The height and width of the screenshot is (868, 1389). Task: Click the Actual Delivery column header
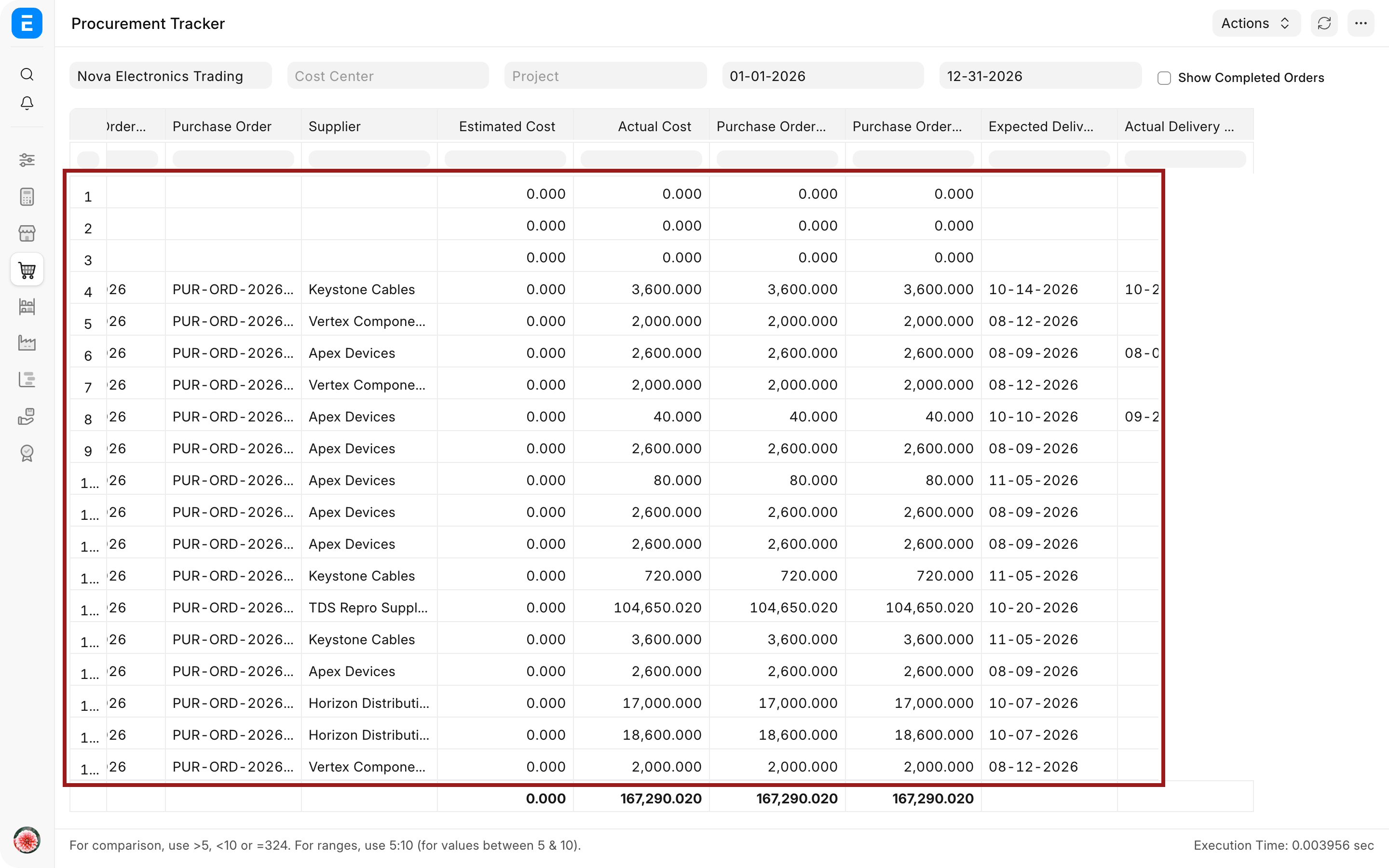(1185, 126)
